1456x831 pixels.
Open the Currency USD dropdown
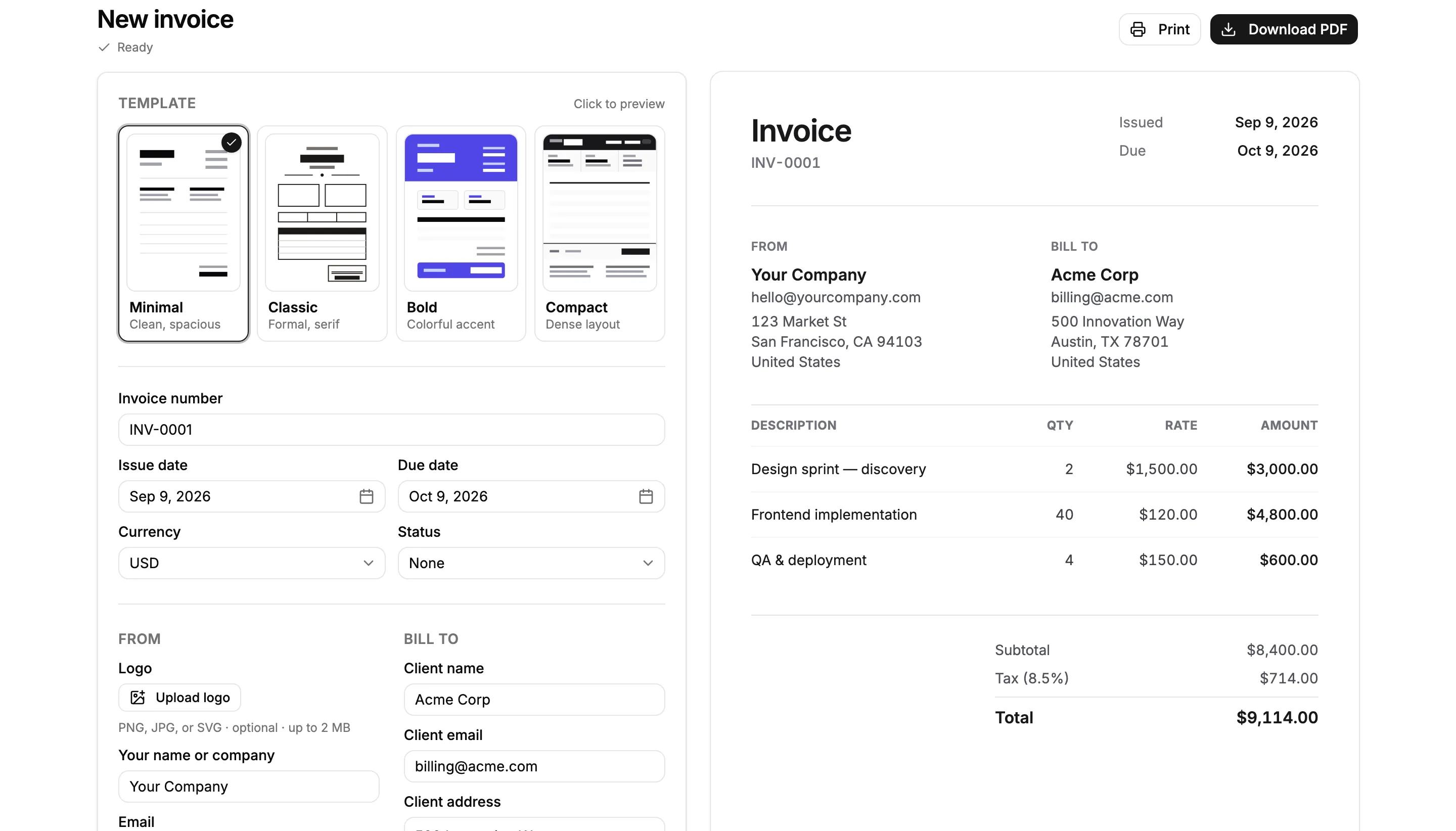pos(252,563)
